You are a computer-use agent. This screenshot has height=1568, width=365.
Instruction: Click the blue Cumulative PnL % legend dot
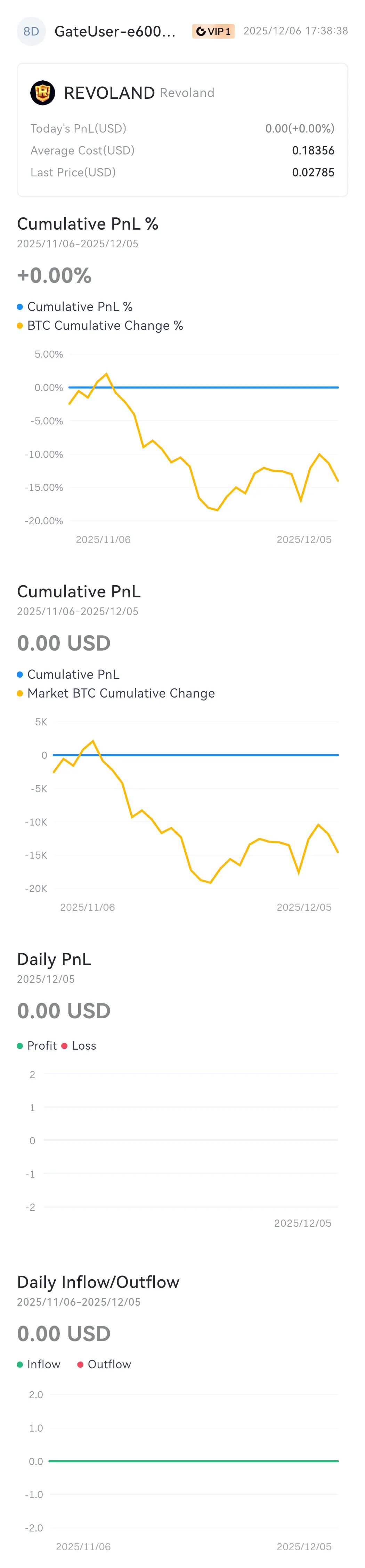[x=20, y=307]
